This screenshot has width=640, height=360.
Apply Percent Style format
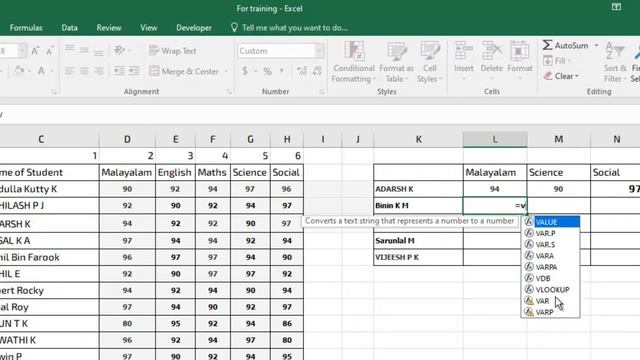click(x=267, y=71)
